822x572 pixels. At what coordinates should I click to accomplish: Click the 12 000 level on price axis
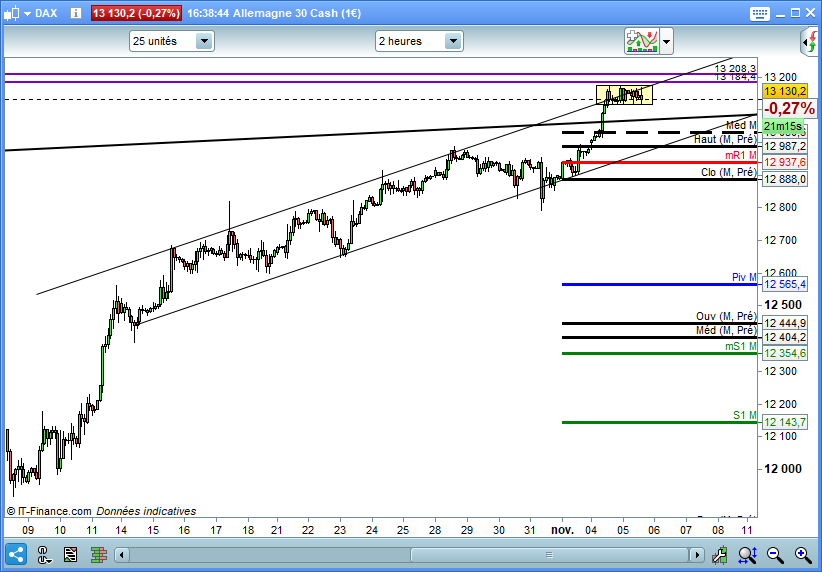(x=783, y=469)
